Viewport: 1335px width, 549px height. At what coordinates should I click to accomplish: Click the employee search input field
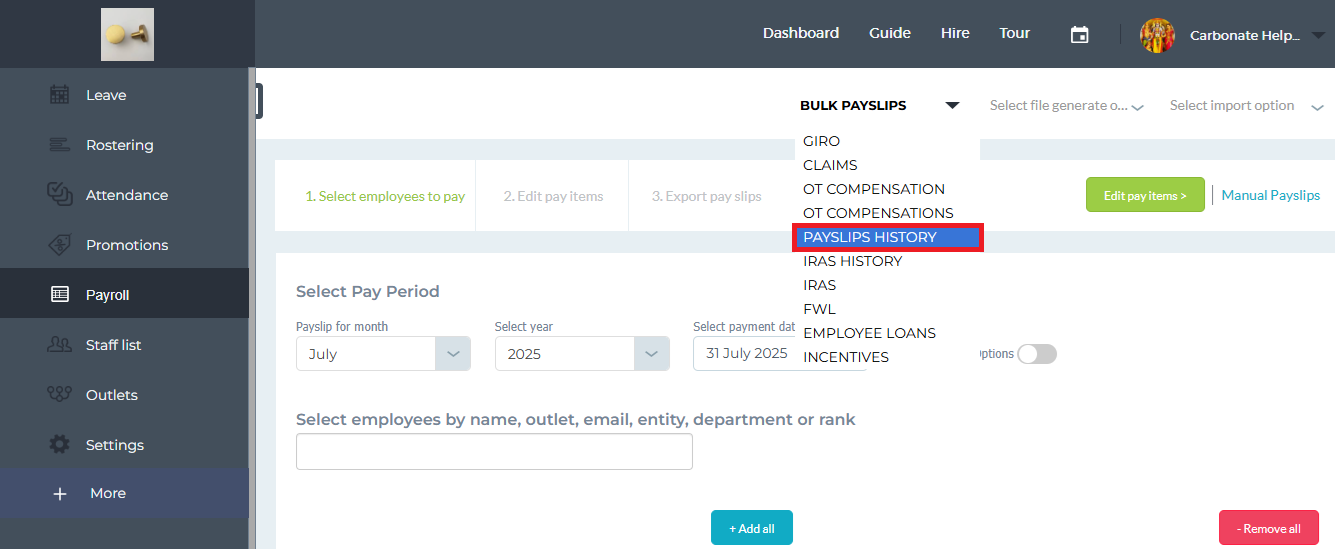494,452
